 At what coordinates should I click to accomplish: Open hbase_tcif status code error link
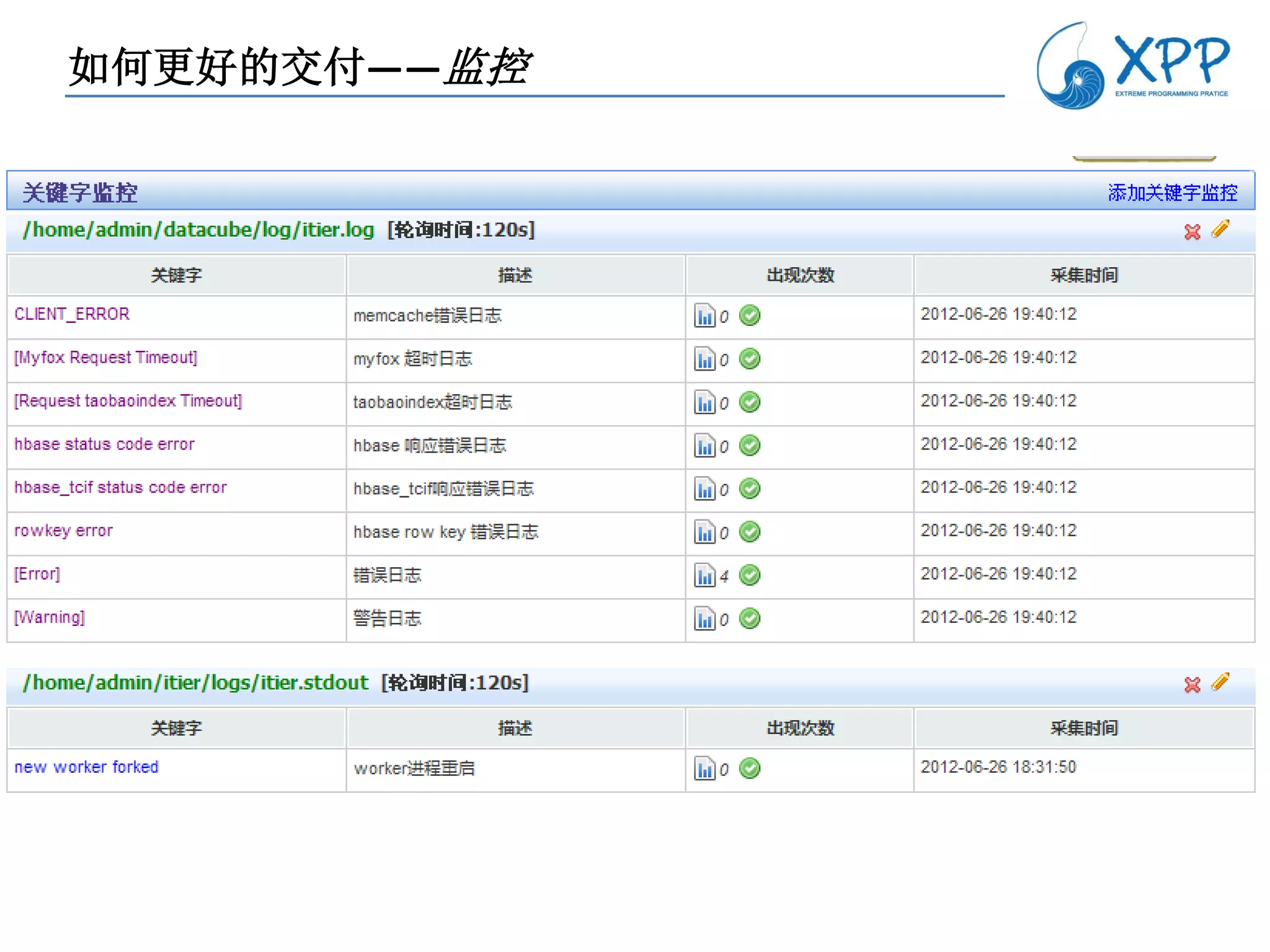pos(120,488)
